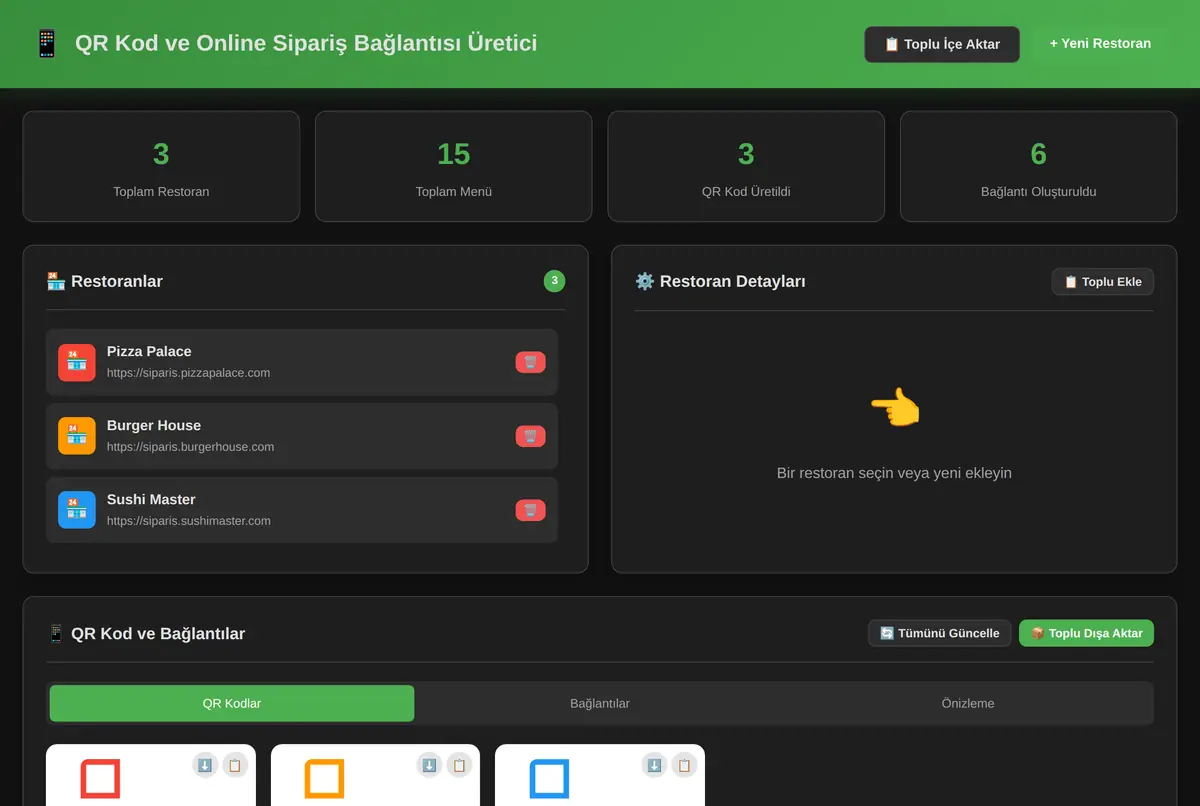The width and height of the screenshot is (1200, 806).
Task: Click the Toplam Menü stat card
Action: click(454, 166)
